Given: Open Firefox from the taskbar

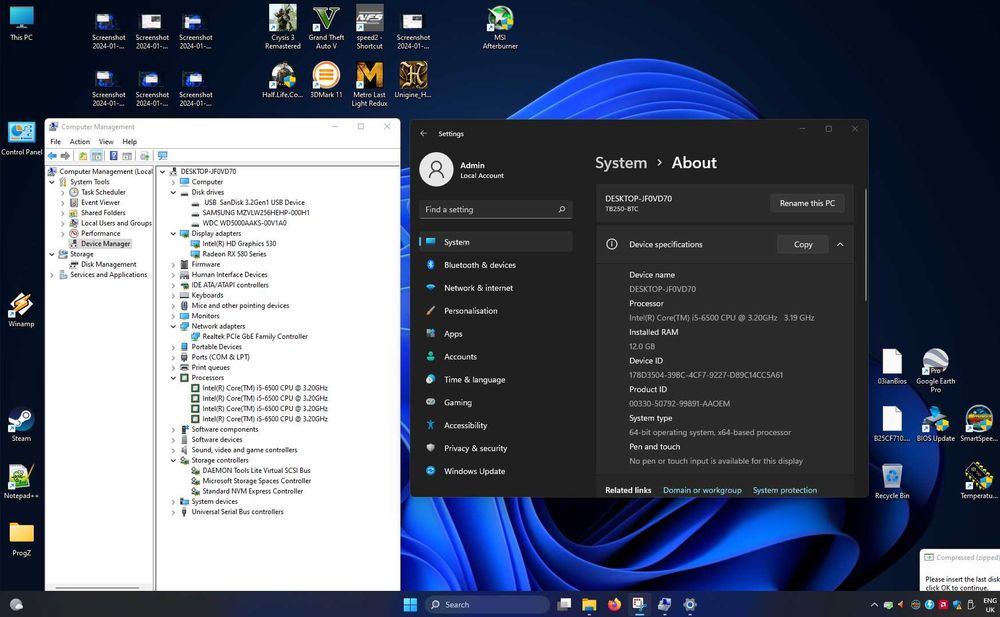Looking at the screenshot, I should click(x=614, y=604).
